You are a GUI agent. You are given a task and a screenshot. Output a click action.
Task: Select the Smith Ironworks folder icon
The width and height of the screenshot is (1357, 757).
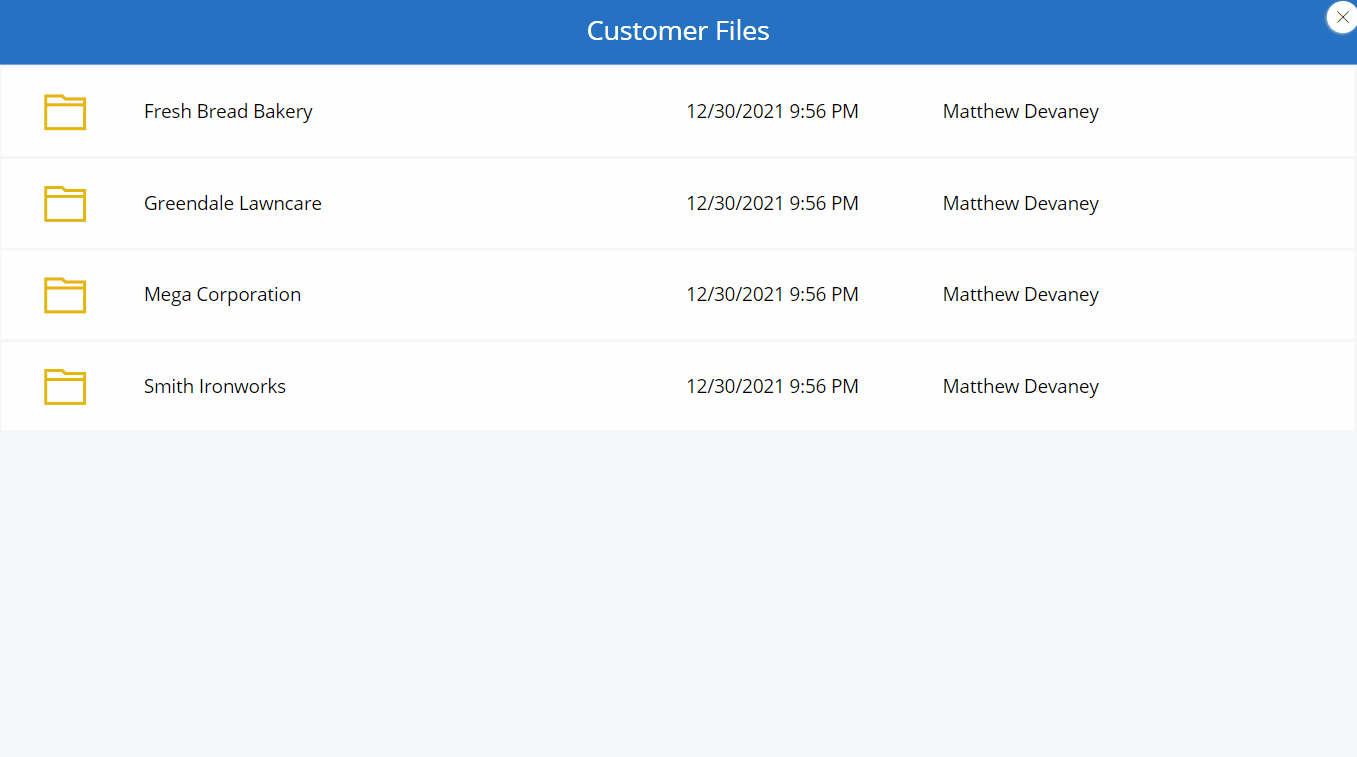click(x=65, y=387)
